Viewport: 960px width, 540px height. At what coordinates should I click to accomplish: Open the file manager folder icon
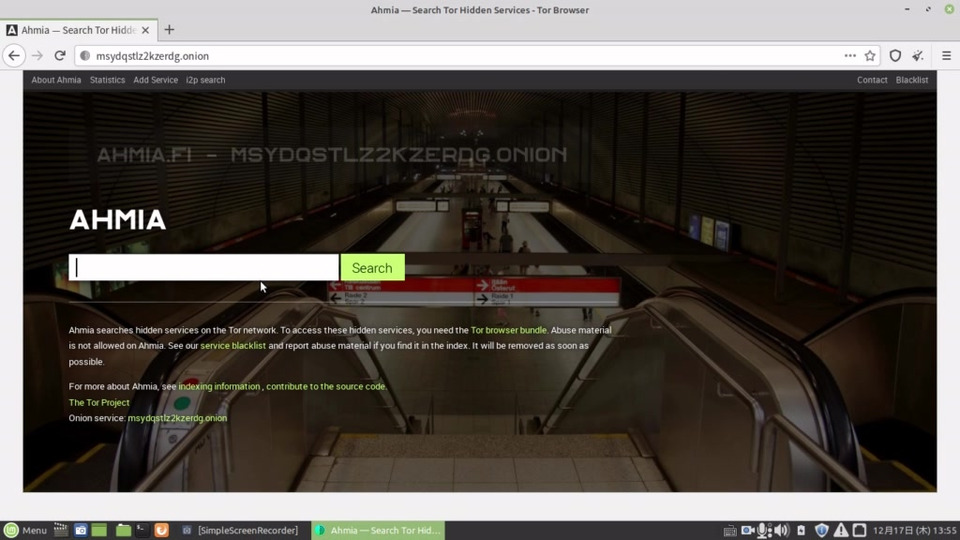coord(123,530)
